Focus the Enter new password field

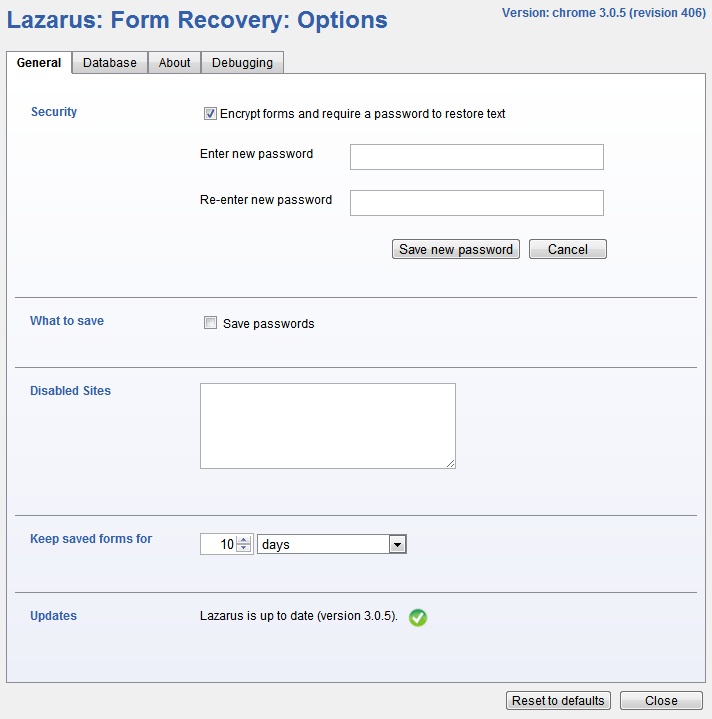(476, 157)
